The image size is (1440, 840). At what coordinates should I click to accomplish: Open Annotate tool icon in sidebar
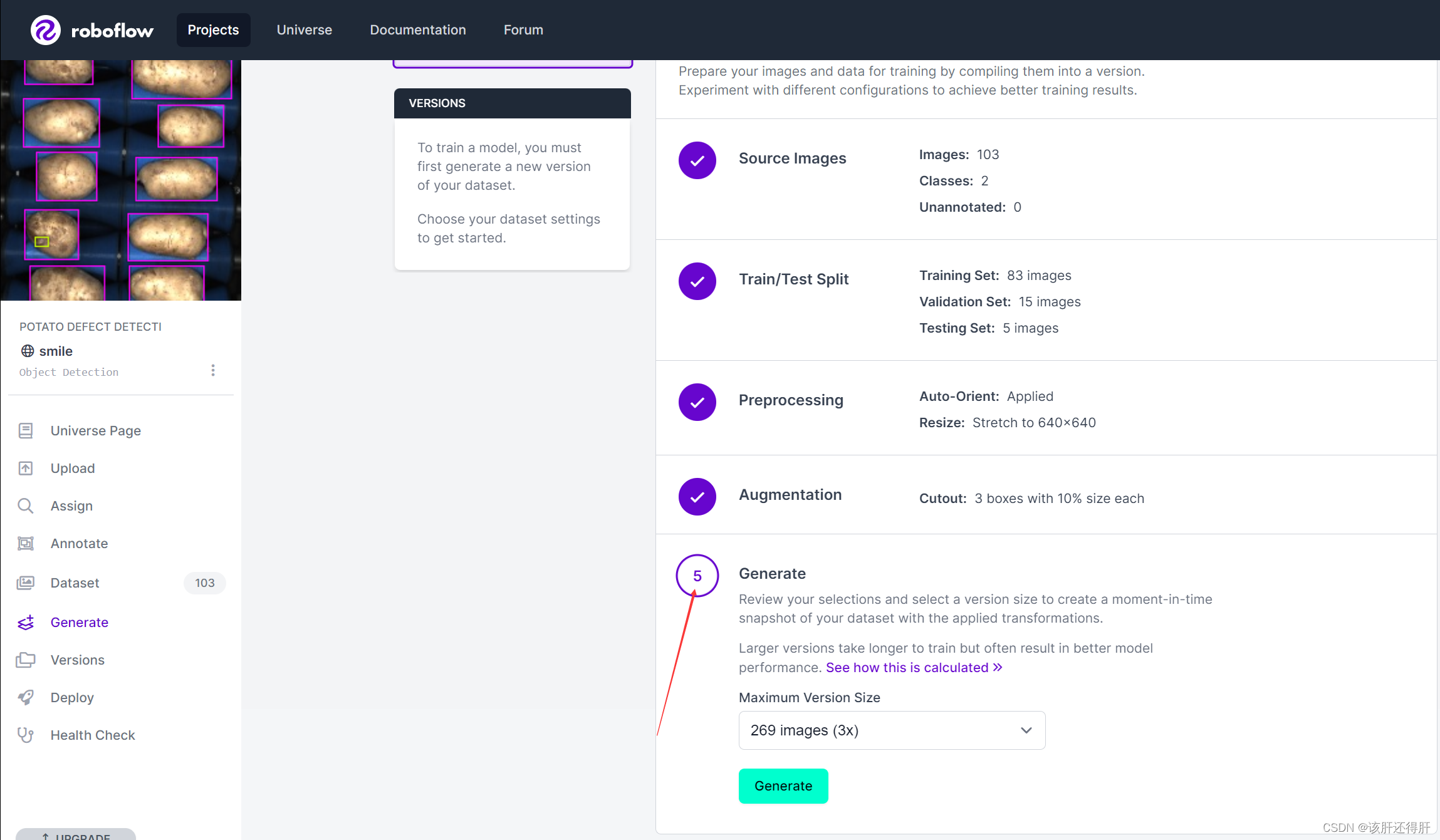[x=26, y=544]
